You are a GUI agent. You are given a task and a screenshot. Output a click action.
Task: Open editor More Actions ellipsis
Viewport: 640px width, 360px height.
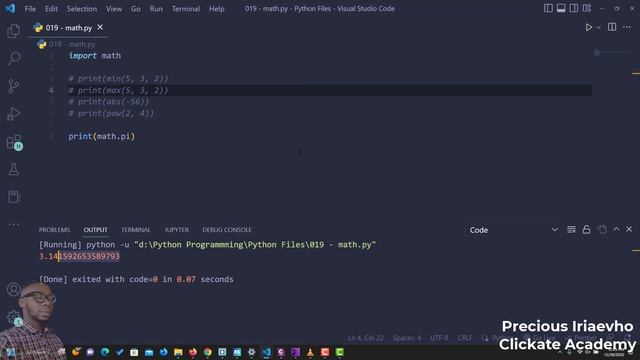(627, 27)
